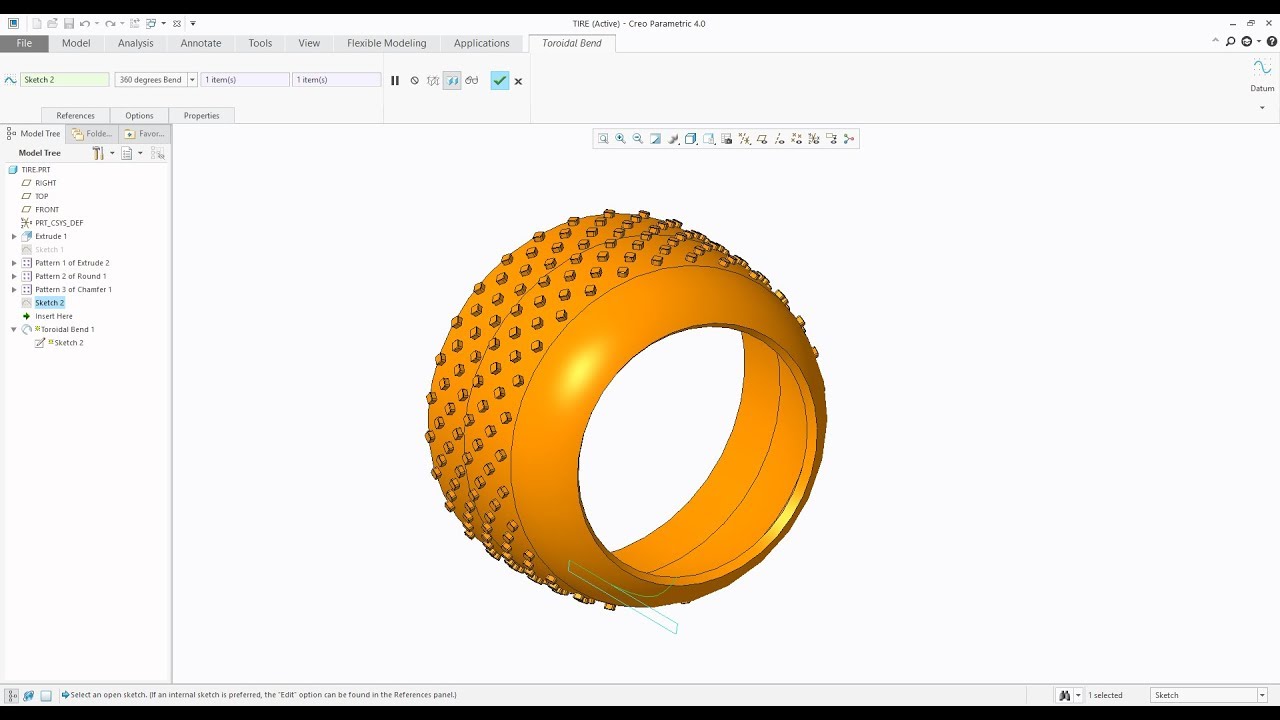Open the quick access toolbar customize arrow
The height and width of the screenshot is (720, 1280).
(193, 23)
